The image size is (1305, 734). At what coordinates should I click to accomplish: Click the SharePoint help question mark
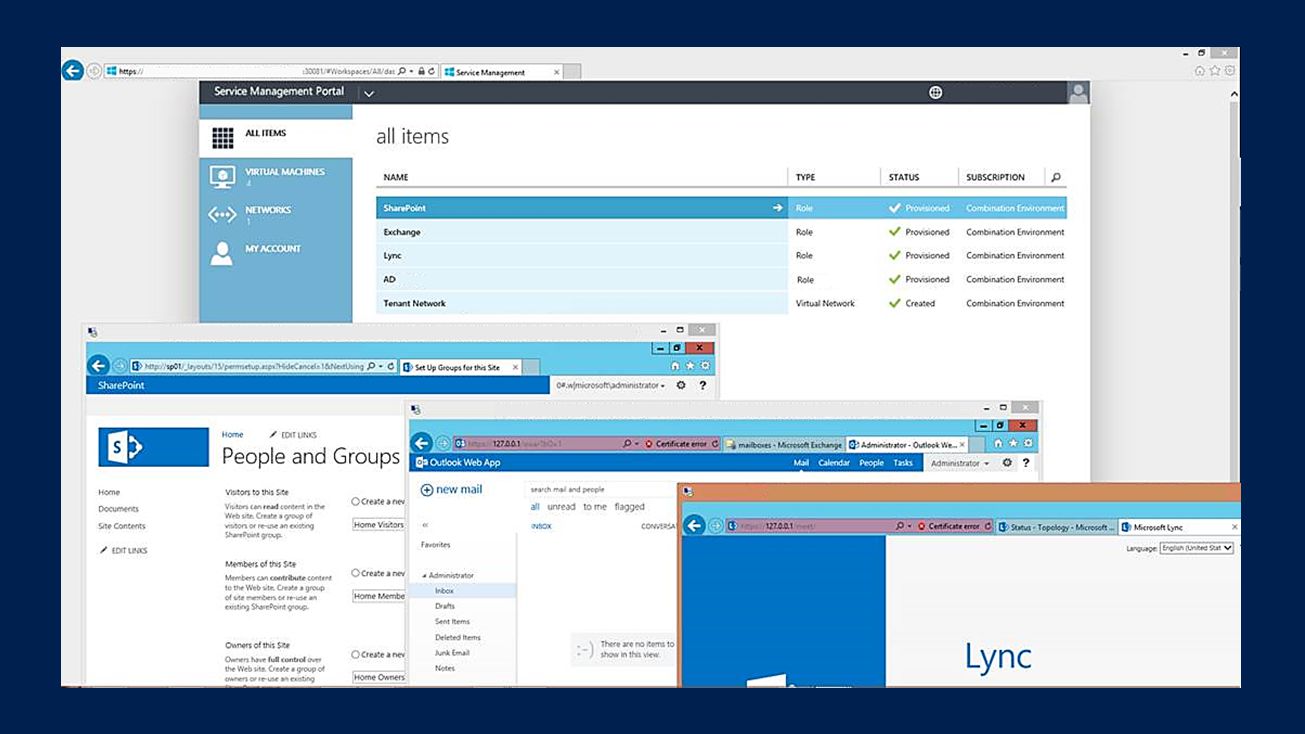tap(703, 385)
